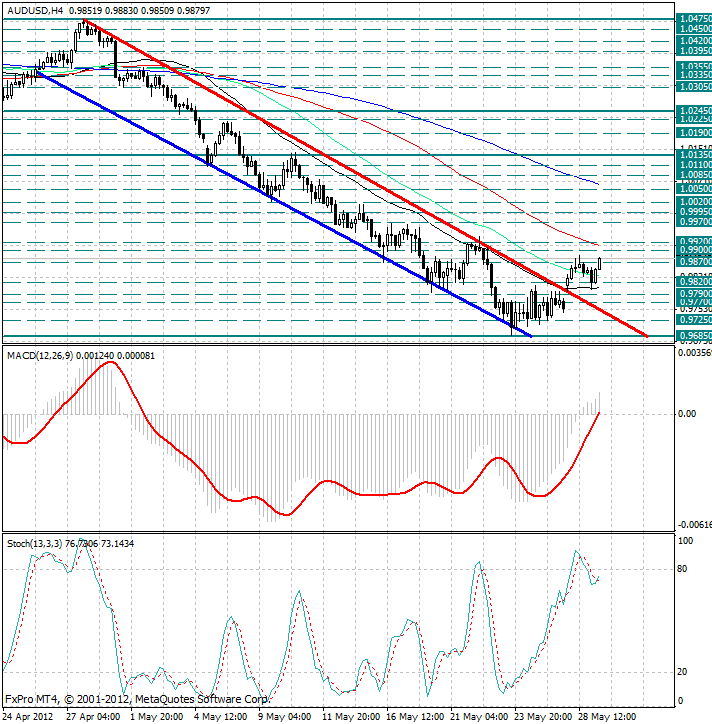Click the 1.0190 price level label
The height and width of the screenshot is (724, 712).
coord(694,133)
